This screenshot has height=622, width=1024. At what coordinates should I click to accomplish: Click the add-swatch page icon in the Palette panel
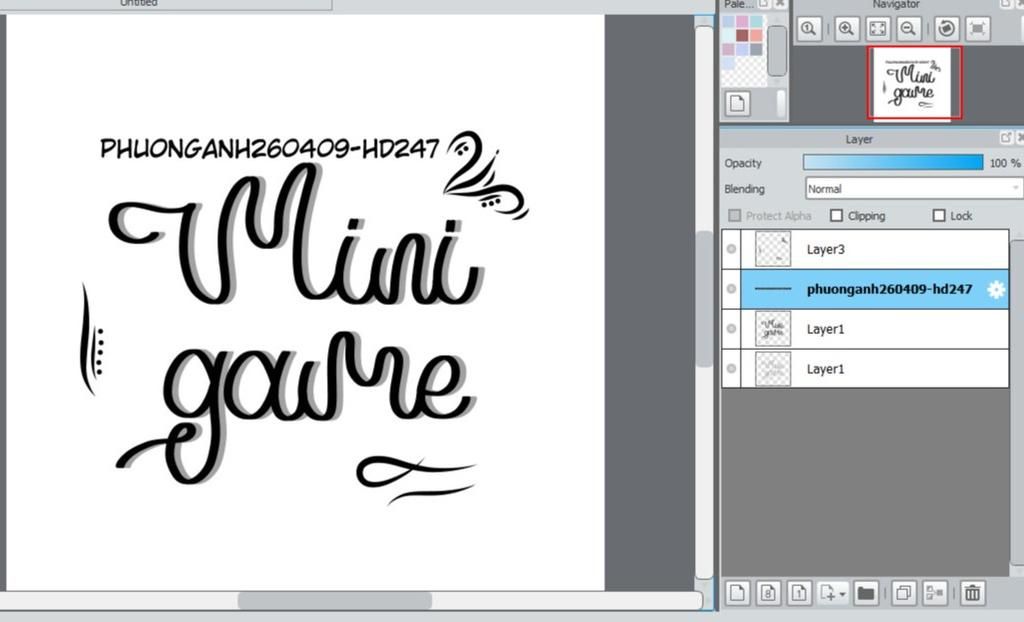pyautogui.click(x=738, y=103)
